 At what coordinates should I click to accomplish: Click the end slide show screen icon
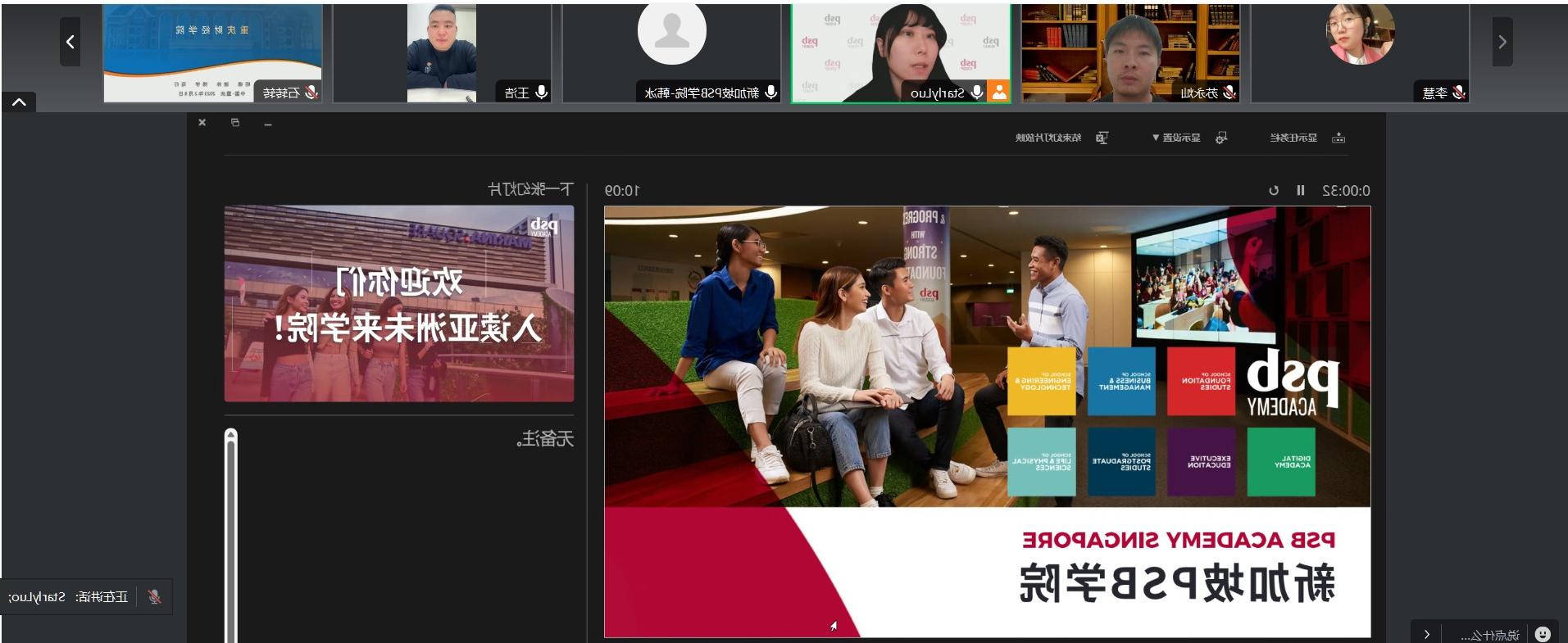click(1102, 138)
